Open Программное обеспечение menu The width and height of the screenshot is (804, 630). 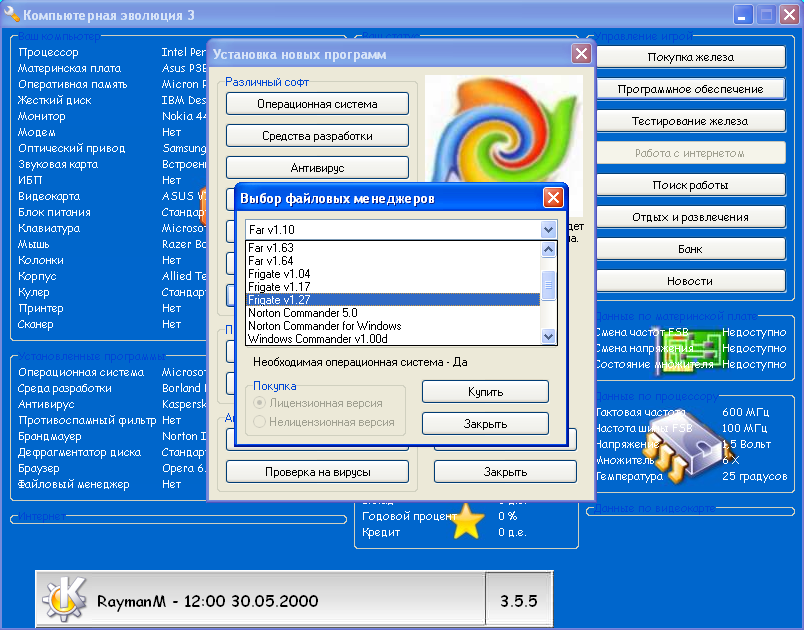pyautogui.click(x=691, y=89)
